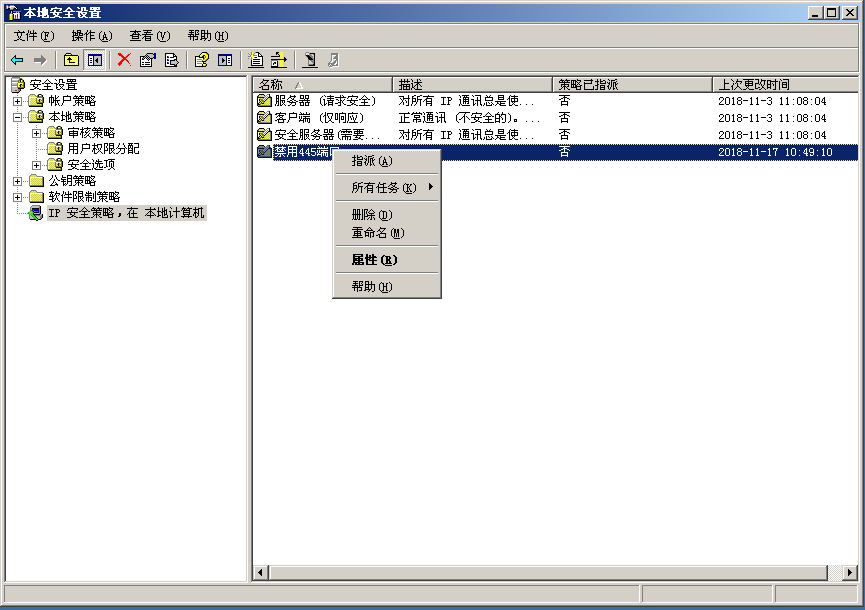The width and height of the screenshot is (865, 610).
Task: Collapse the 本地策略 tree node
Action: click(x=18, y=115)
